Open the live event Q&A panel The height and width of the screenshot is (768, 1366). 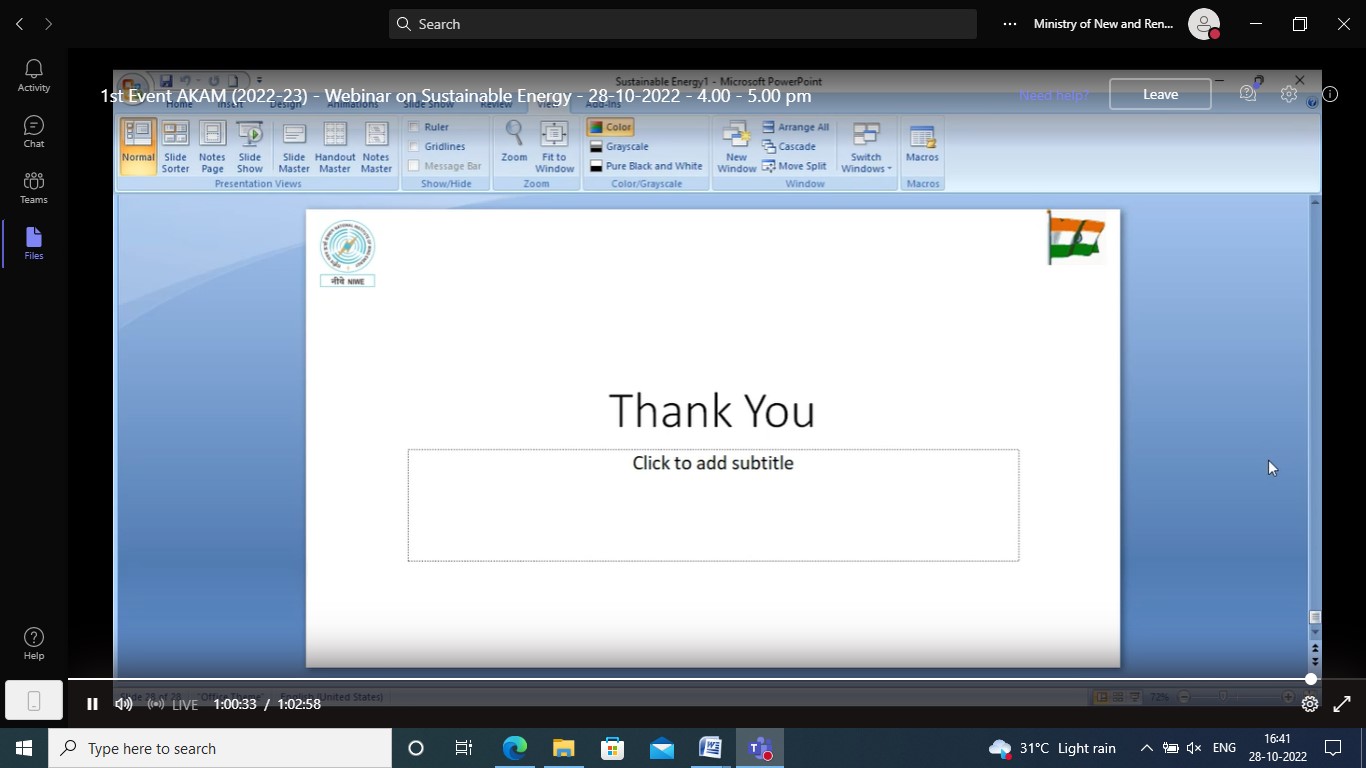click(1248, 94)
